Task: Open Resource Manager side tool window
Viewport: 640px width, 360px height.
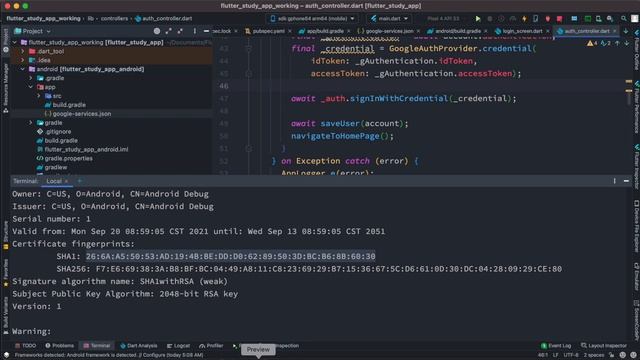Action: click(x=5, y=88)
